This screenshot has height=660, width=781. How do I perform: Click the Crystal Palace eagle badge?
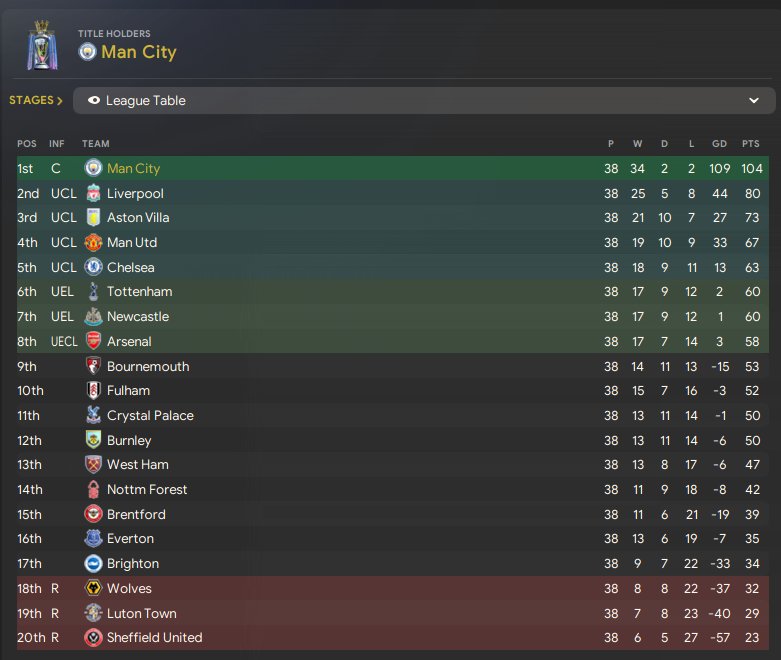point(93,415)
